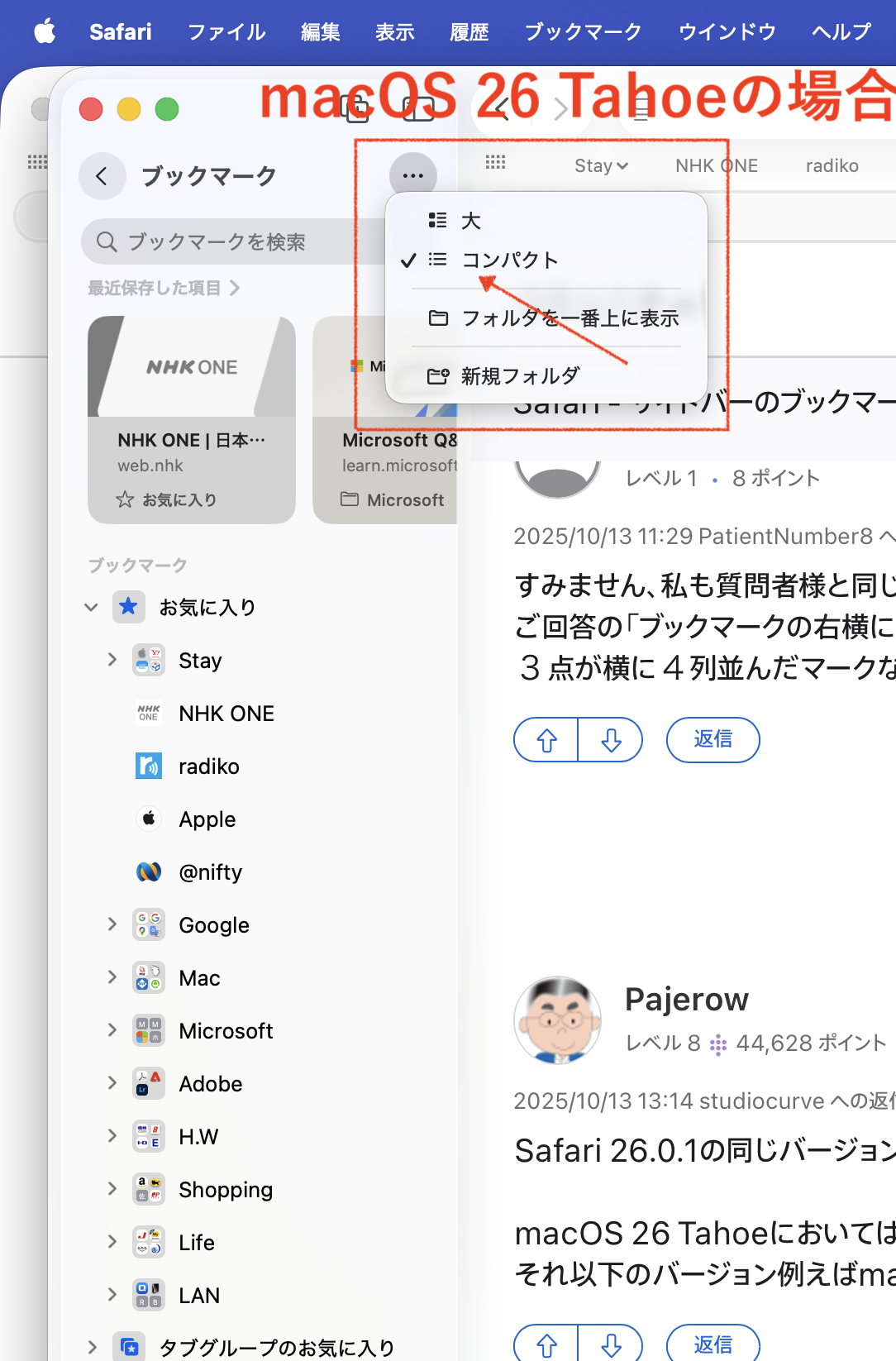The width and height of the screenshot is (896, 1361).
Task: Expand the Adobe folder
Action: coord(112,1083)
